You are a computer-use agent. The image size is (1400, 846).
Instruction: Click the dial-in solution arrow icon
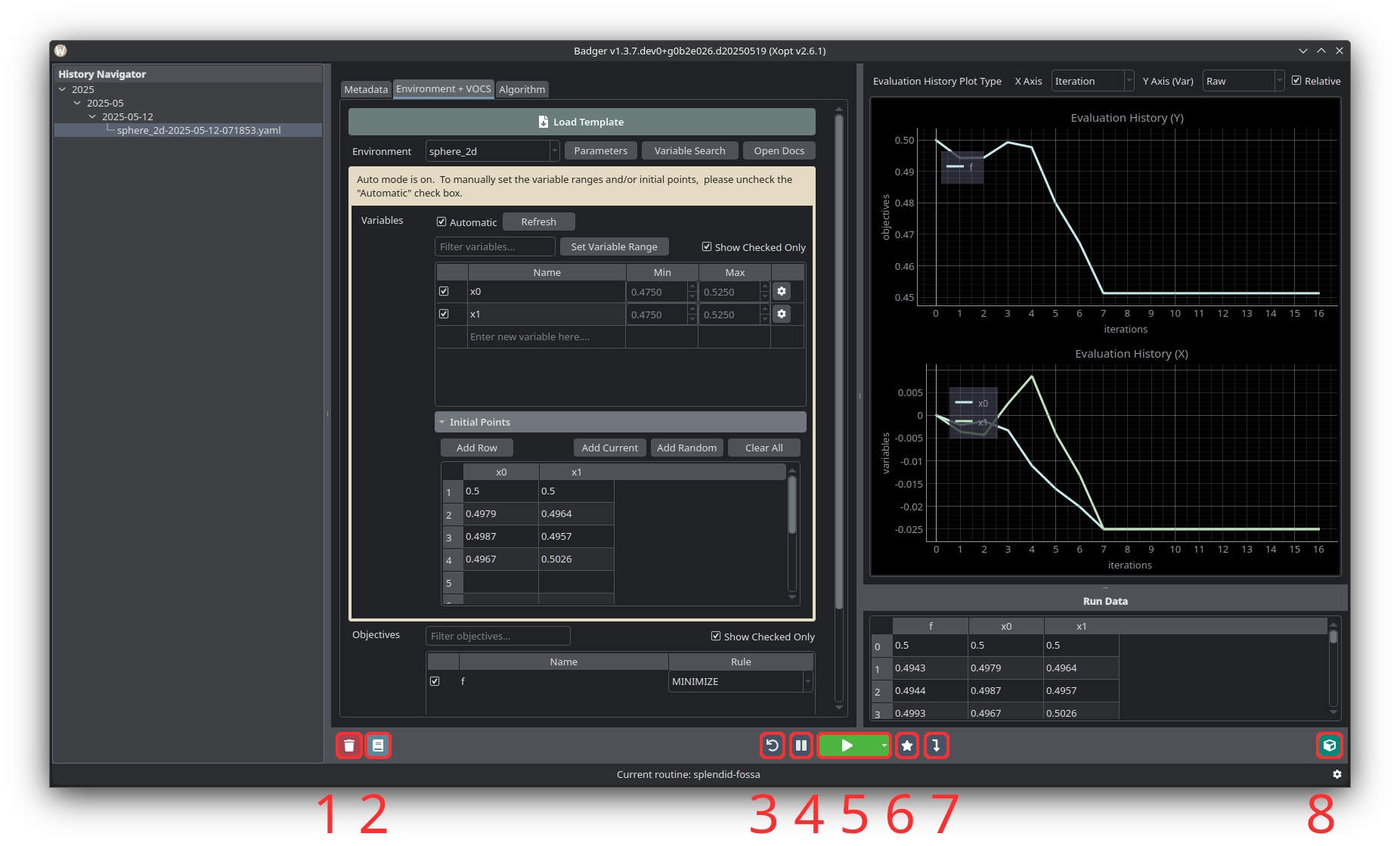tap(936, 745)
